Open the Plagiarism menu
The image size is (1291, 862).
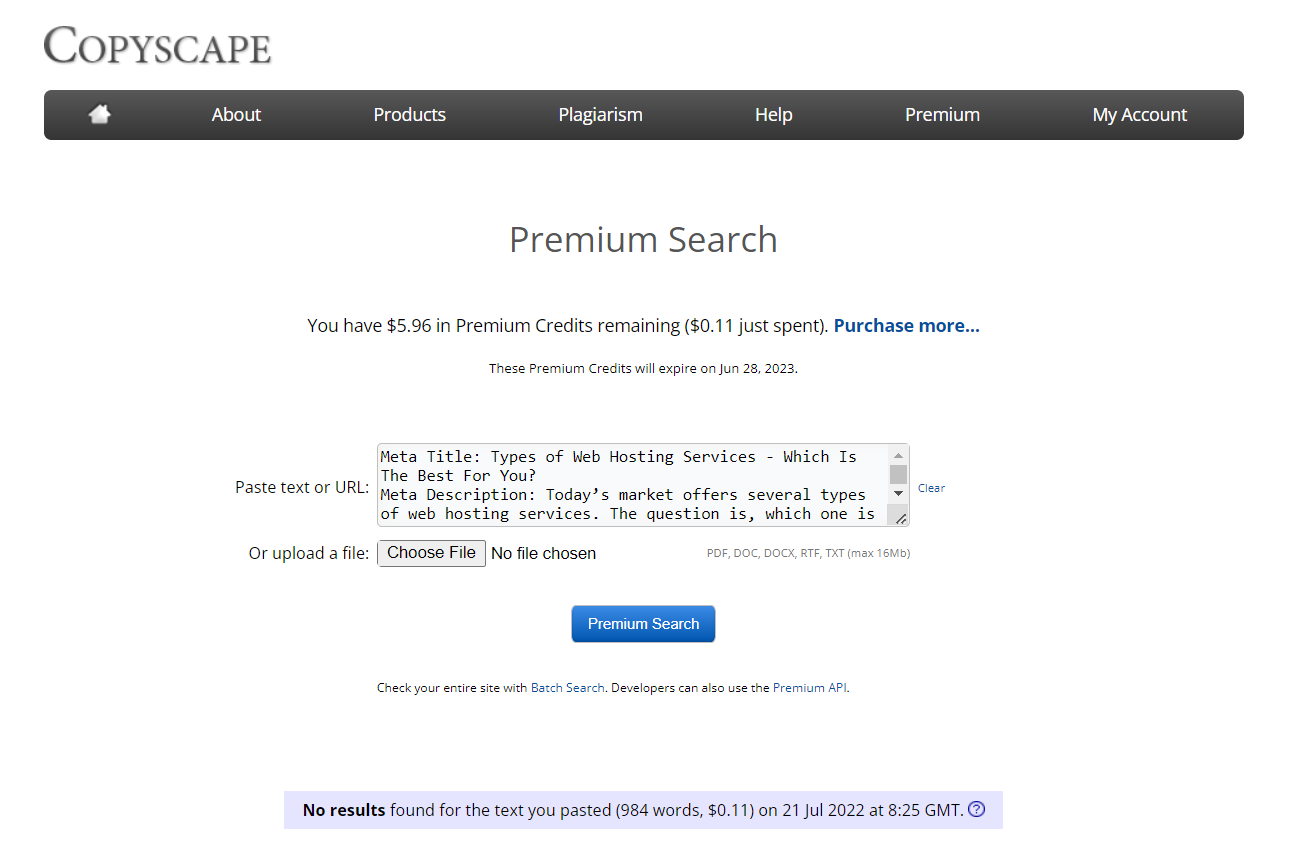pyautogui.click(x=600, y=115)
